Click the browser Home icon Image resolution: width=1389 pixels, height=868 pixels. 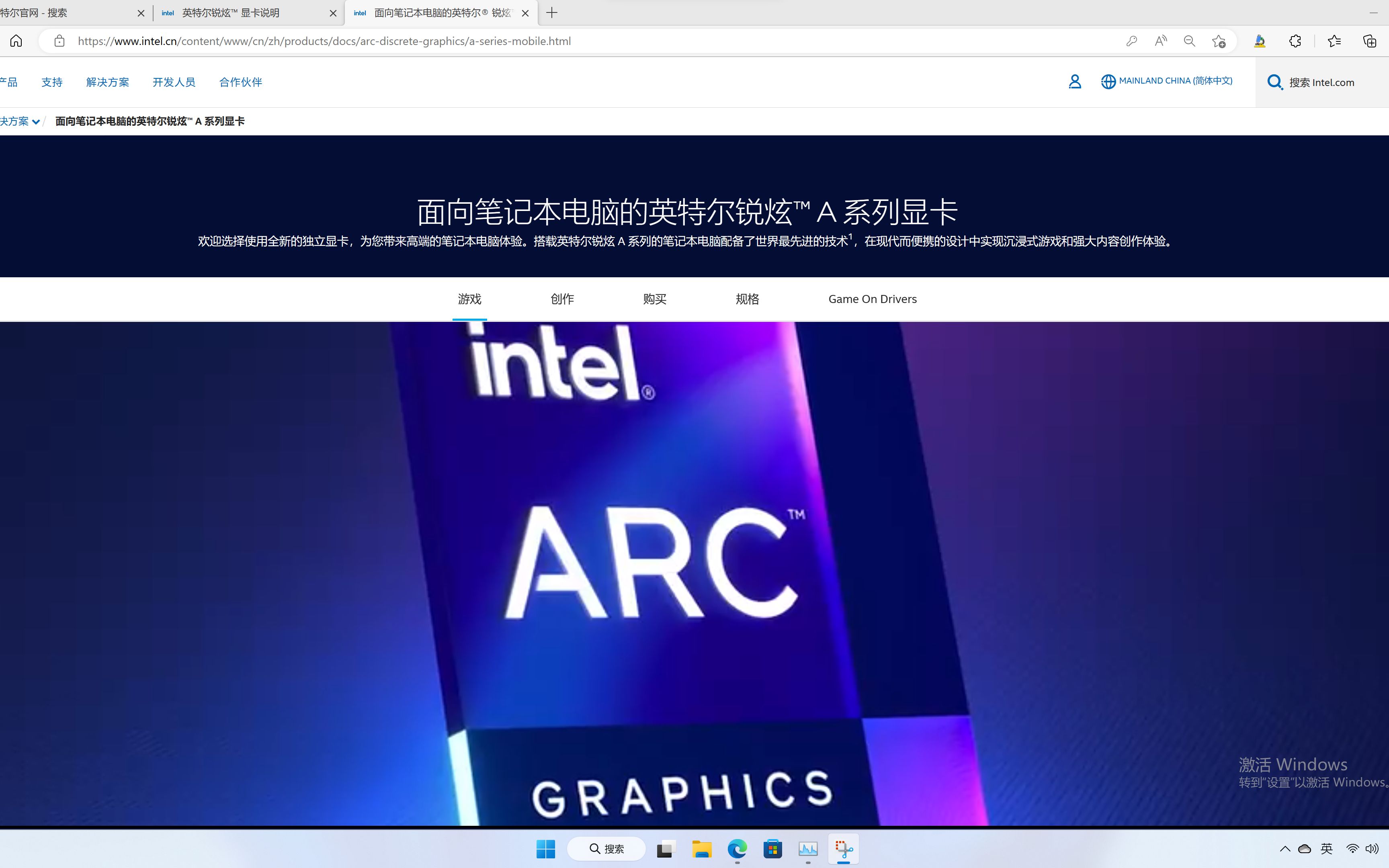pos(16,41)
